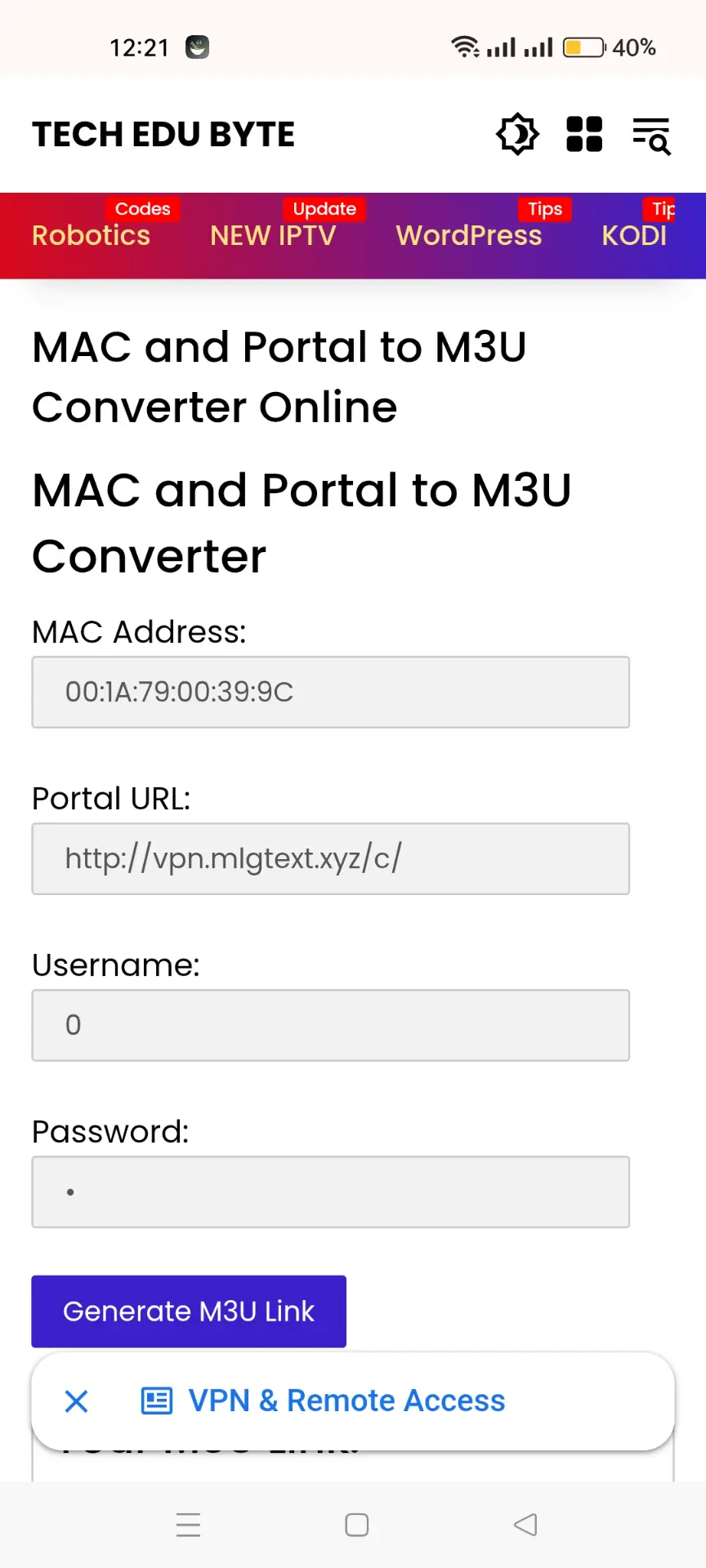706x1568 pixels.
Task: Go to the WordPress menu item
Action: [469, 235]
